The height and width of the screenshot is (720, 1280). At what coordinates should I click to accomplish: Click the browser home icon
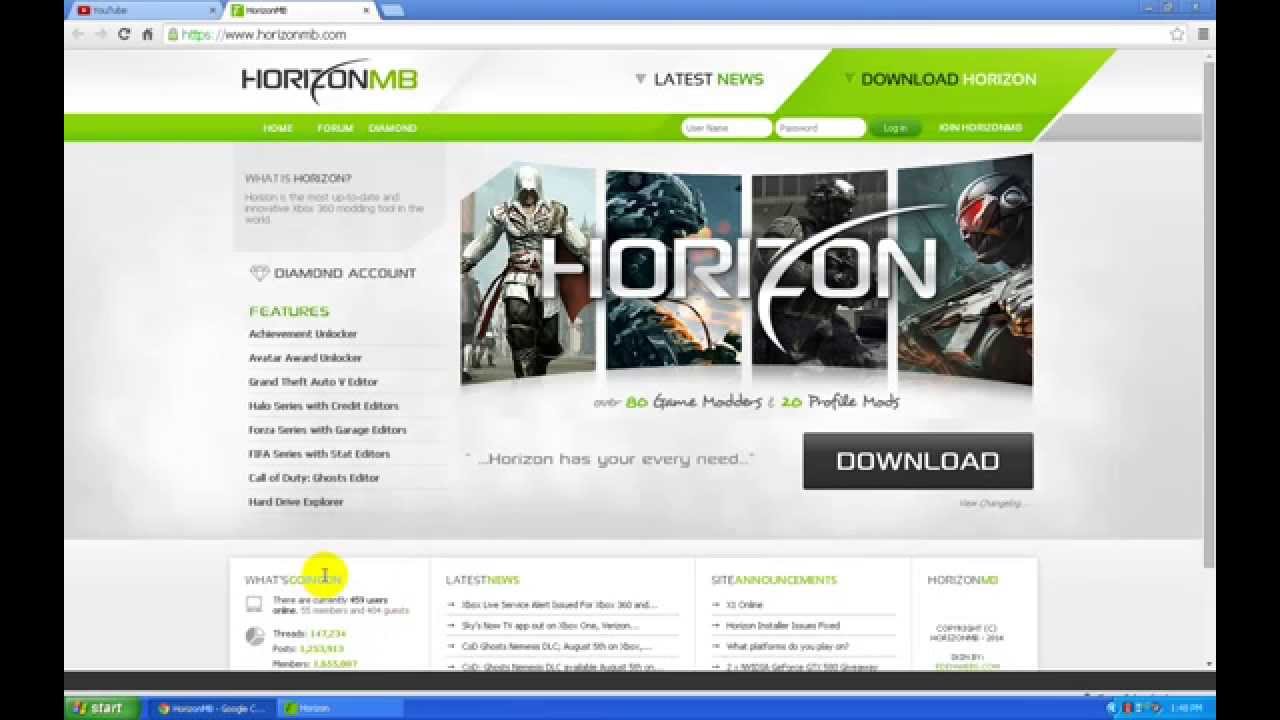click(147, 34)
